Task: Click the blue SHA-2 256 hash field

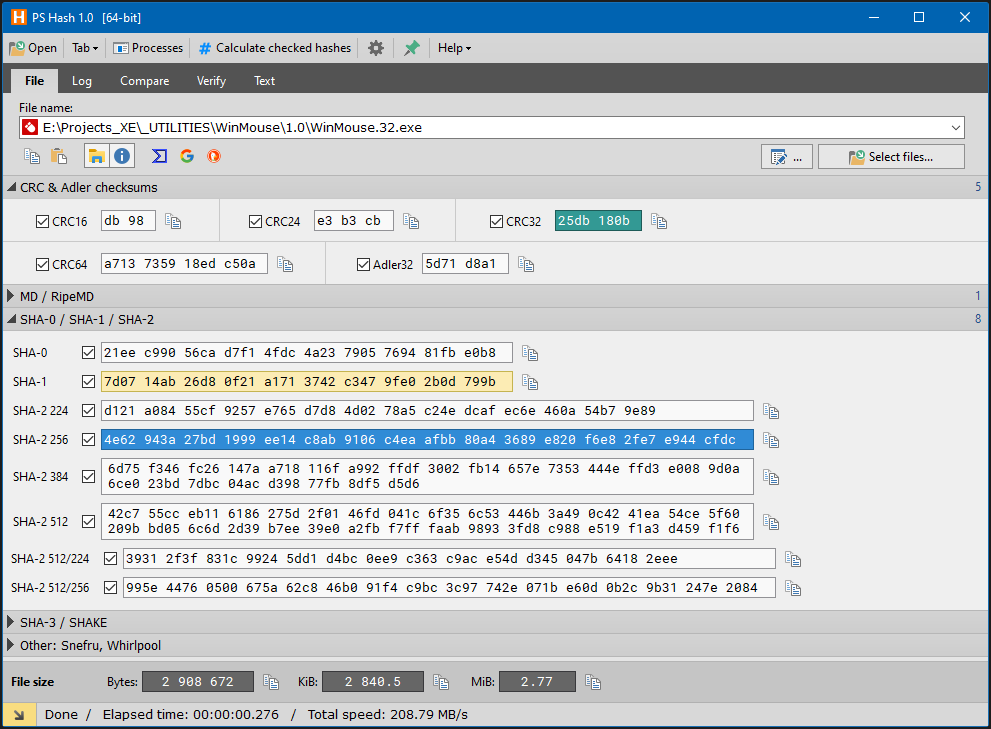Action: [427, 439]
